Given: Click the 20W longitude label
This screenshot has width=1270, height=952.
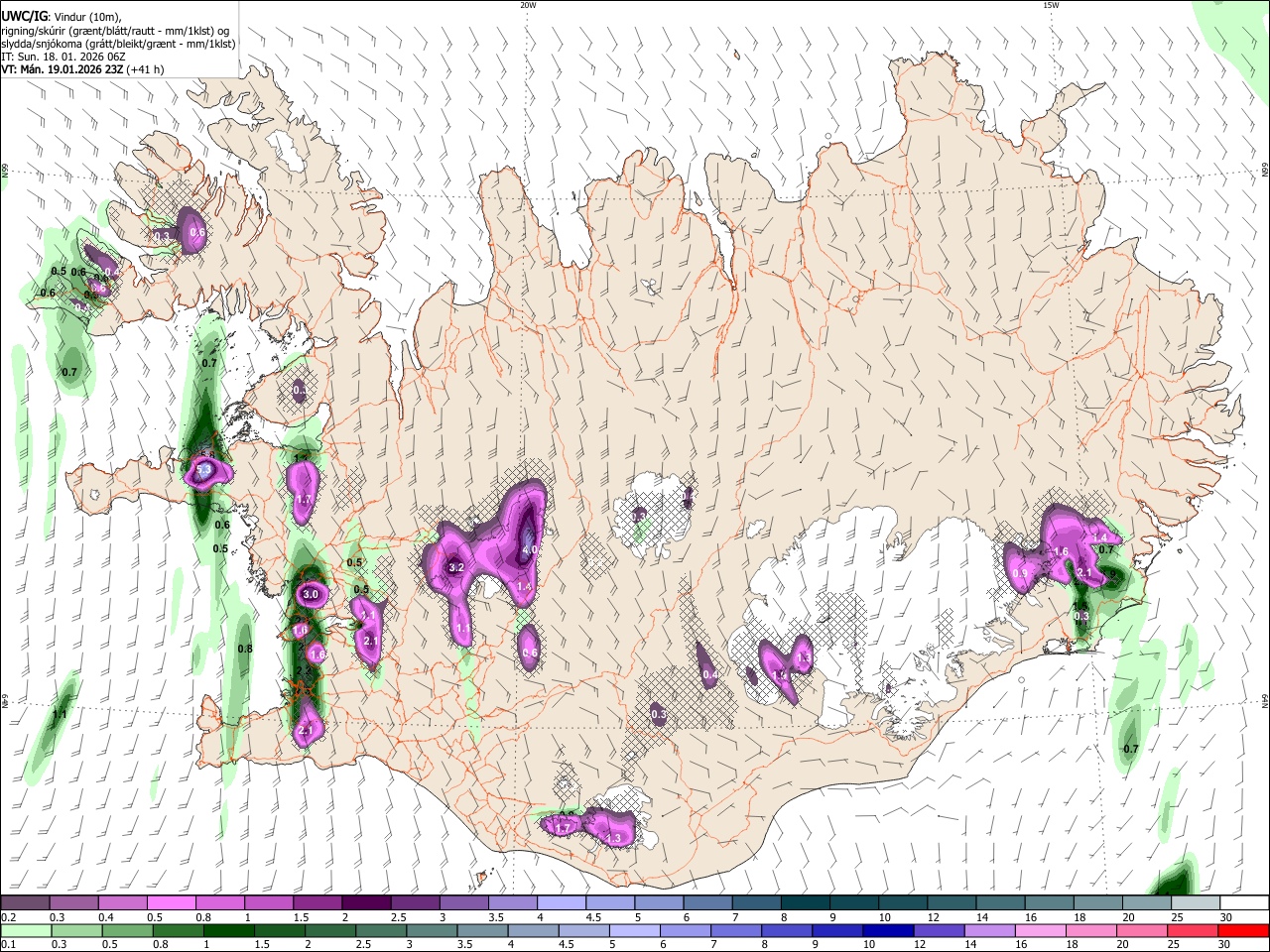Looking at the screenshot, I should tap(528, 5).
